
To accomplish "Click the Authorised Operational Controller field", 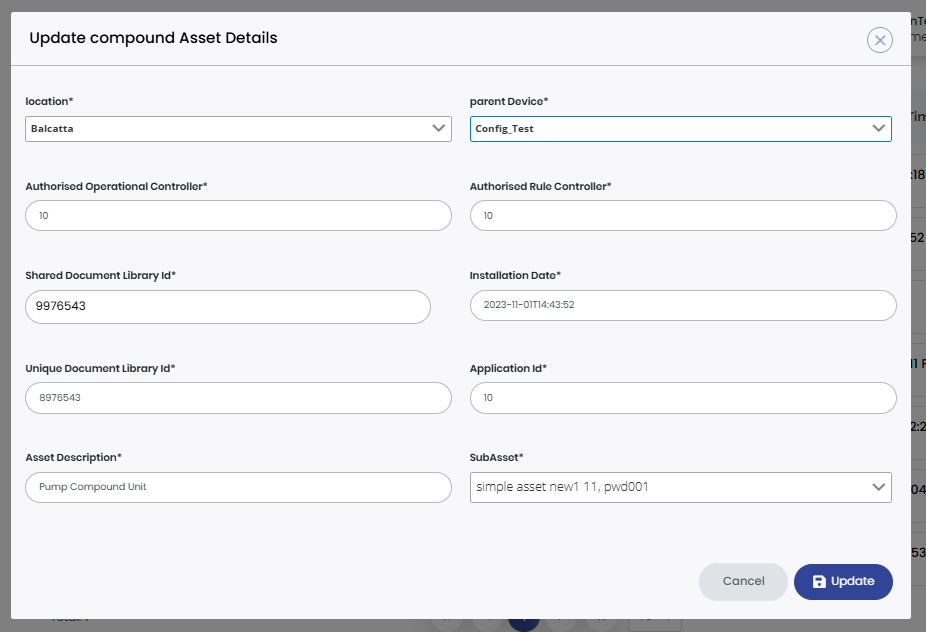I will click(x=237, y=215).
